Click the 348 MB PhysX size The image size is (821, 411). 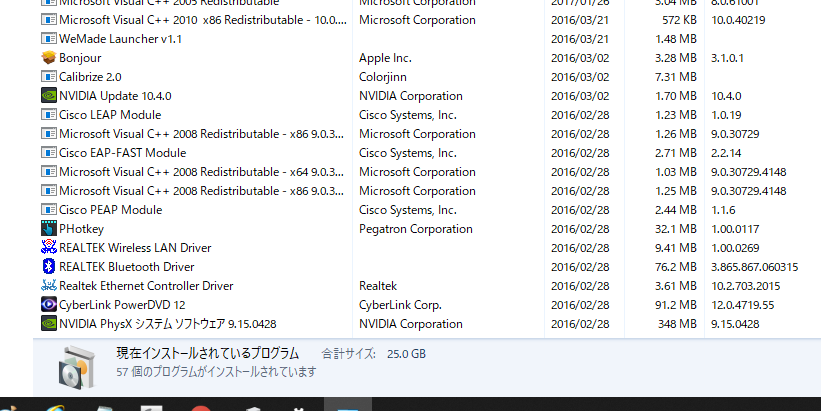coord(678,324)
